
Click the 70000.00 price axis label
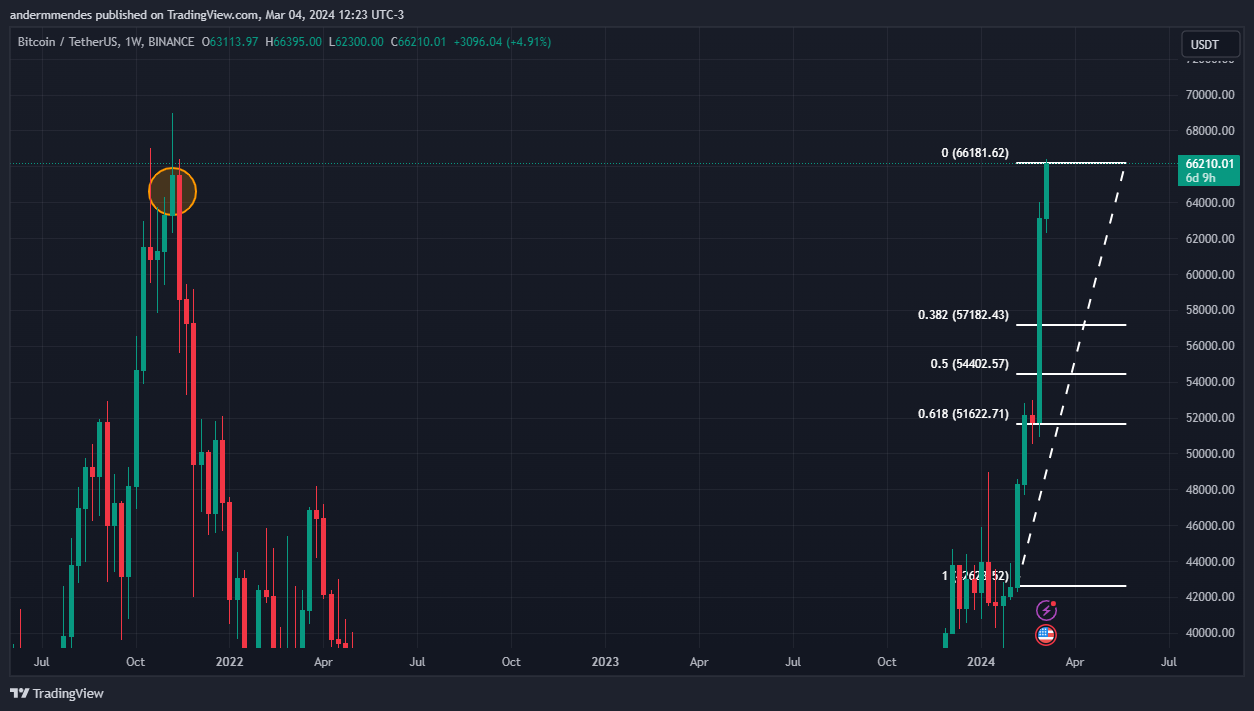(x=1209, y=95)
